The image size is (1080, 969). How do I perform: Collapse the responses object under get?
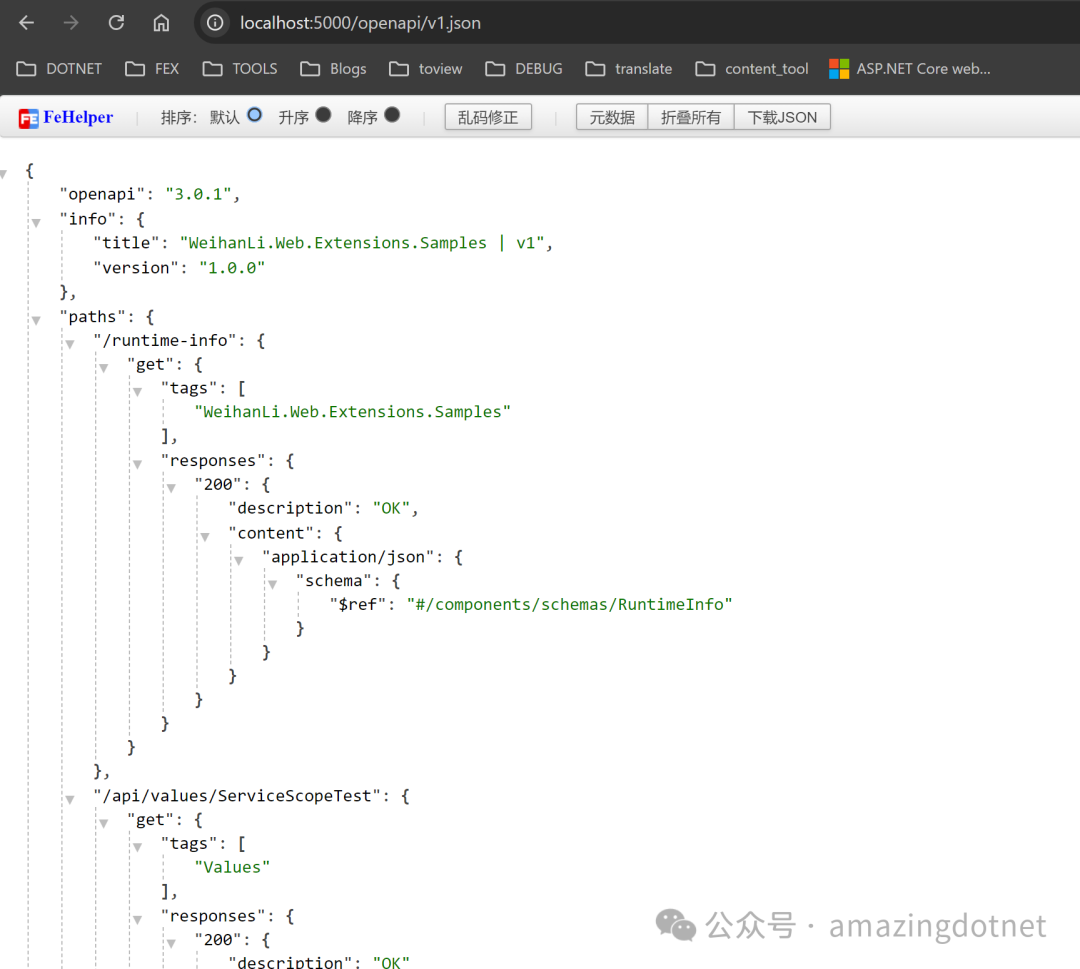[x=137, y=462]
